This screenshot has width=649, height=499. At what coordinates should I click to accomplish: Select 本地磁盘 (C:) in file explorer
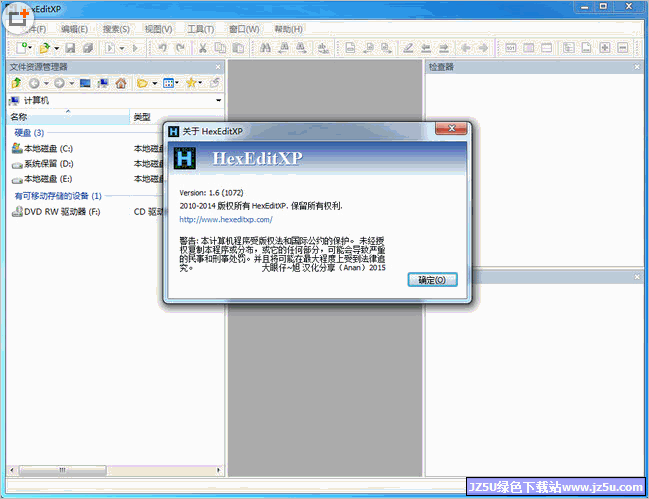[43, 148]
